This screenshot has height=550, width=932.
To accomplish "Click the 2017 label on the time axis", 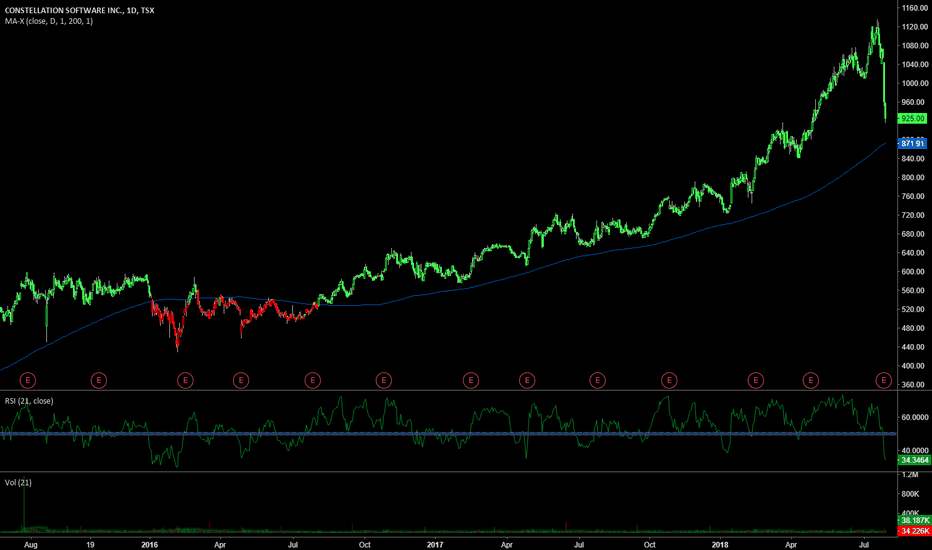I will point(435,545).
